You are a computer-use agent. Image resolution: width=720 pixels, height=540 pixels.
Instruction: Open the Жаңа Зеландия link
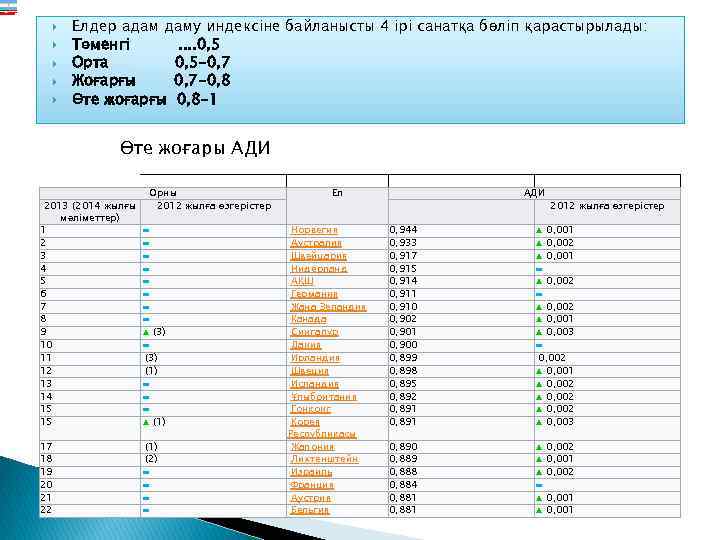(x=328, y=307)
